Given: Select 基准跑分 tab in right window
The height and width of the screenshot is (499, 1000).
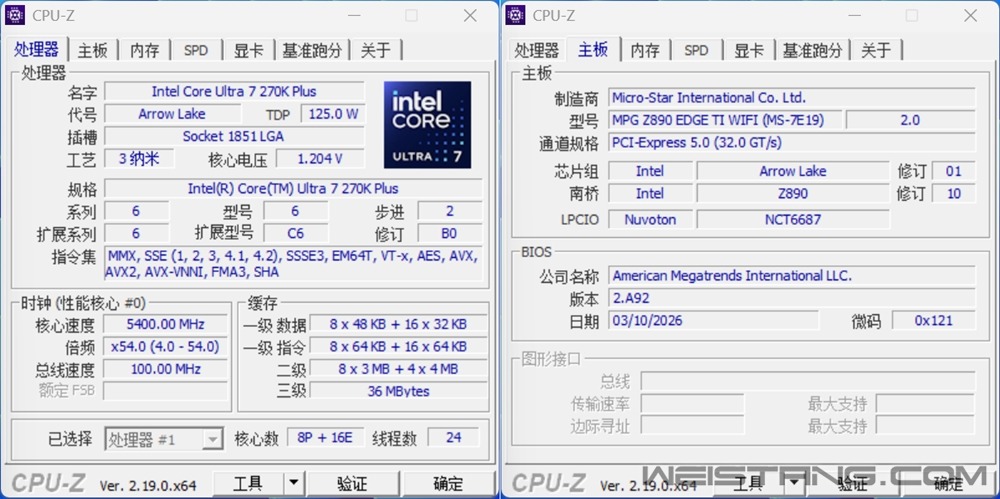Looking at the screenshot, I should click(812, 50).
